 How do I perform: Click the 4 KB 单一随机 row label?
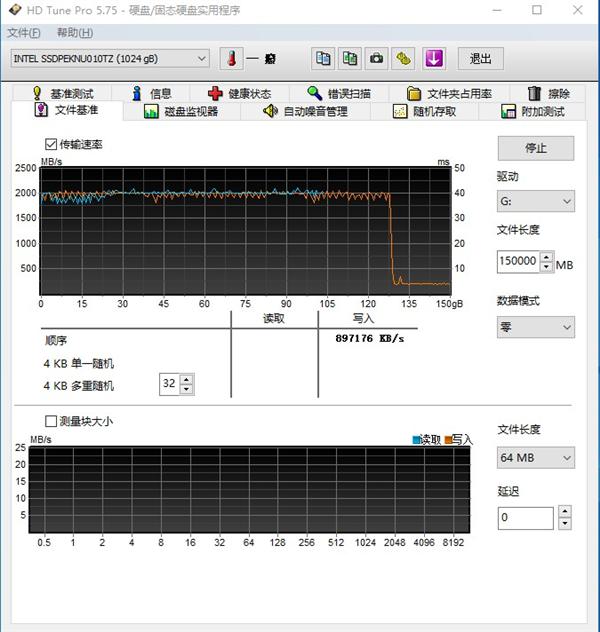point(79,364)
